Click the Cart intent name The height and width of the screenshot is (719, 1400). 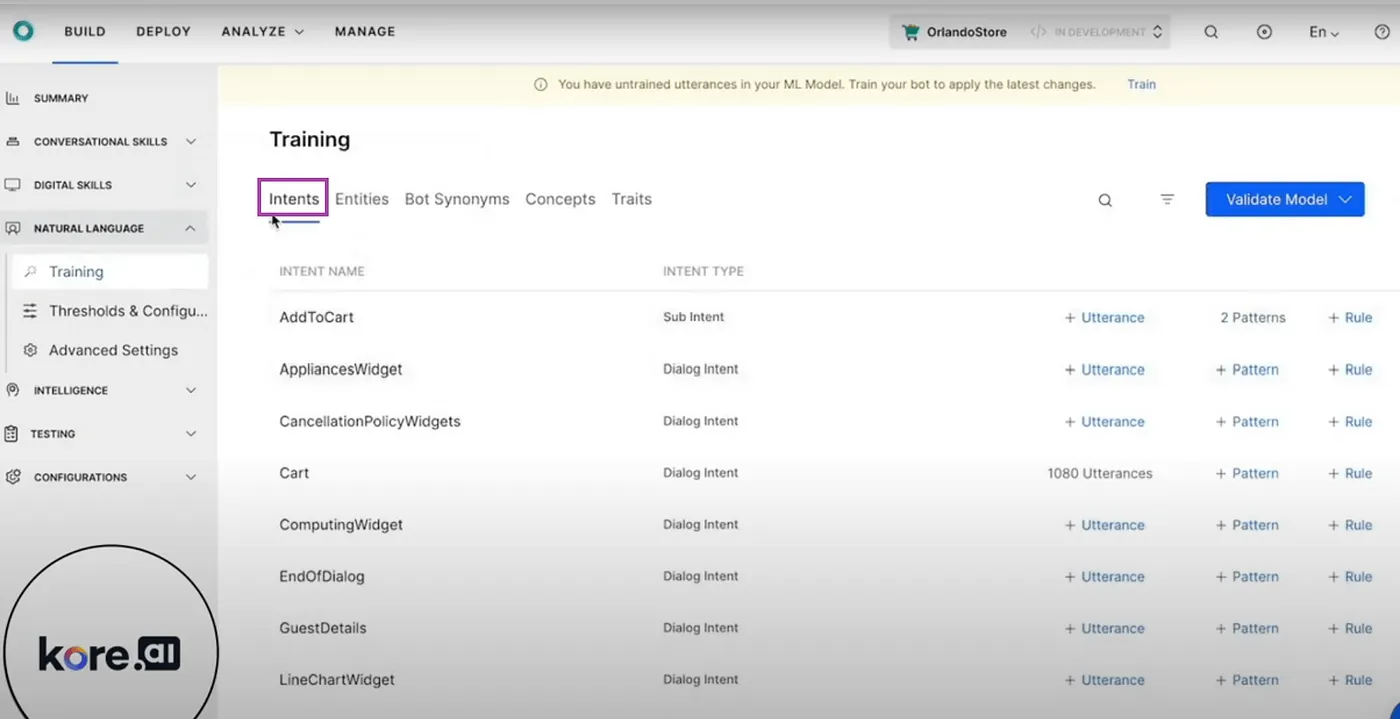tap(294, 473)
